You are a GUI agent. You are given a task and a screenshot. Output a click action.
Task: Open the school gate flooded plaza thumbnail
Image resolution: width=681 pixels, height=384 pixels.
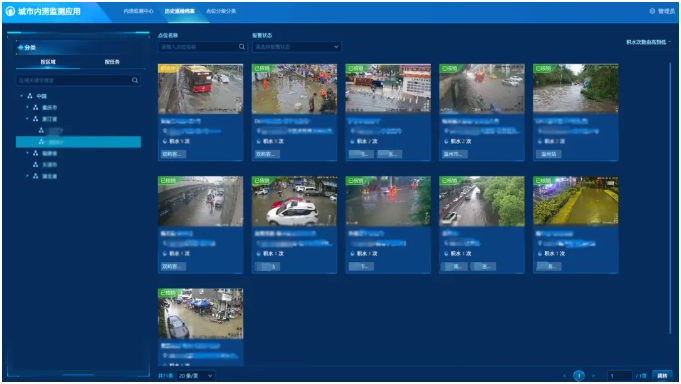tap(388, 89)
